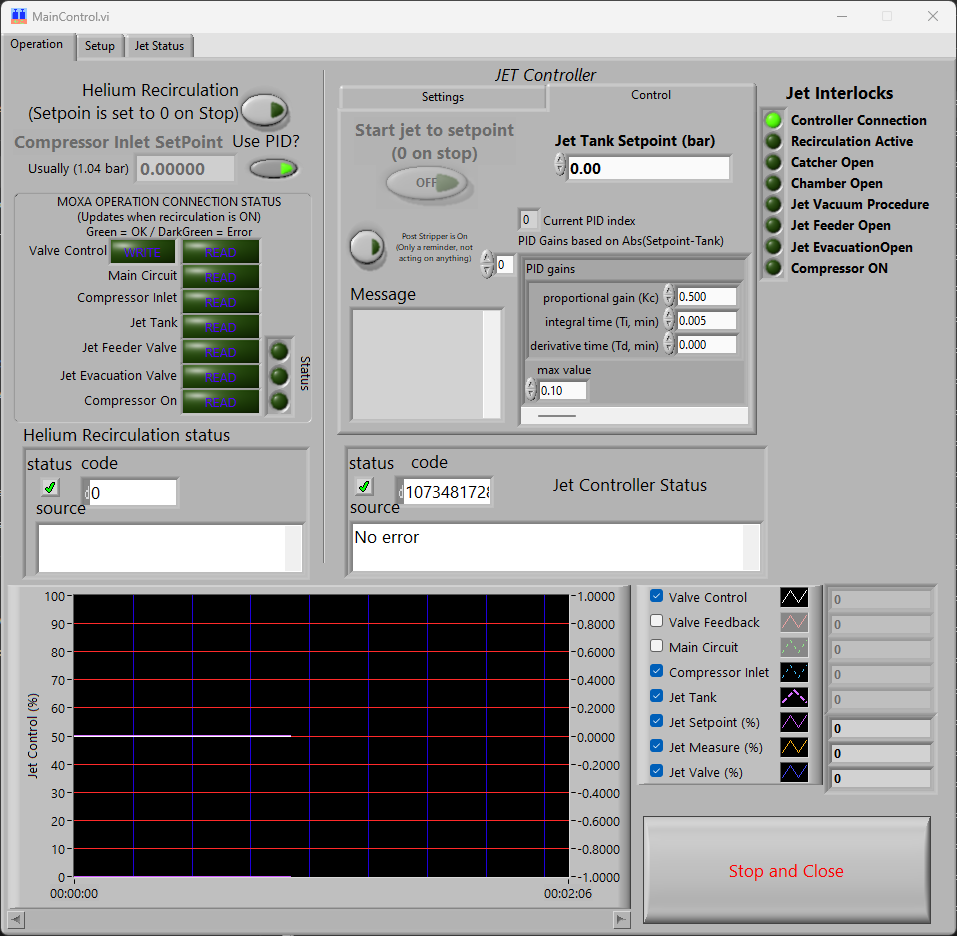Uncheck Valve Control plot visibility

click(x=657, y=596)
